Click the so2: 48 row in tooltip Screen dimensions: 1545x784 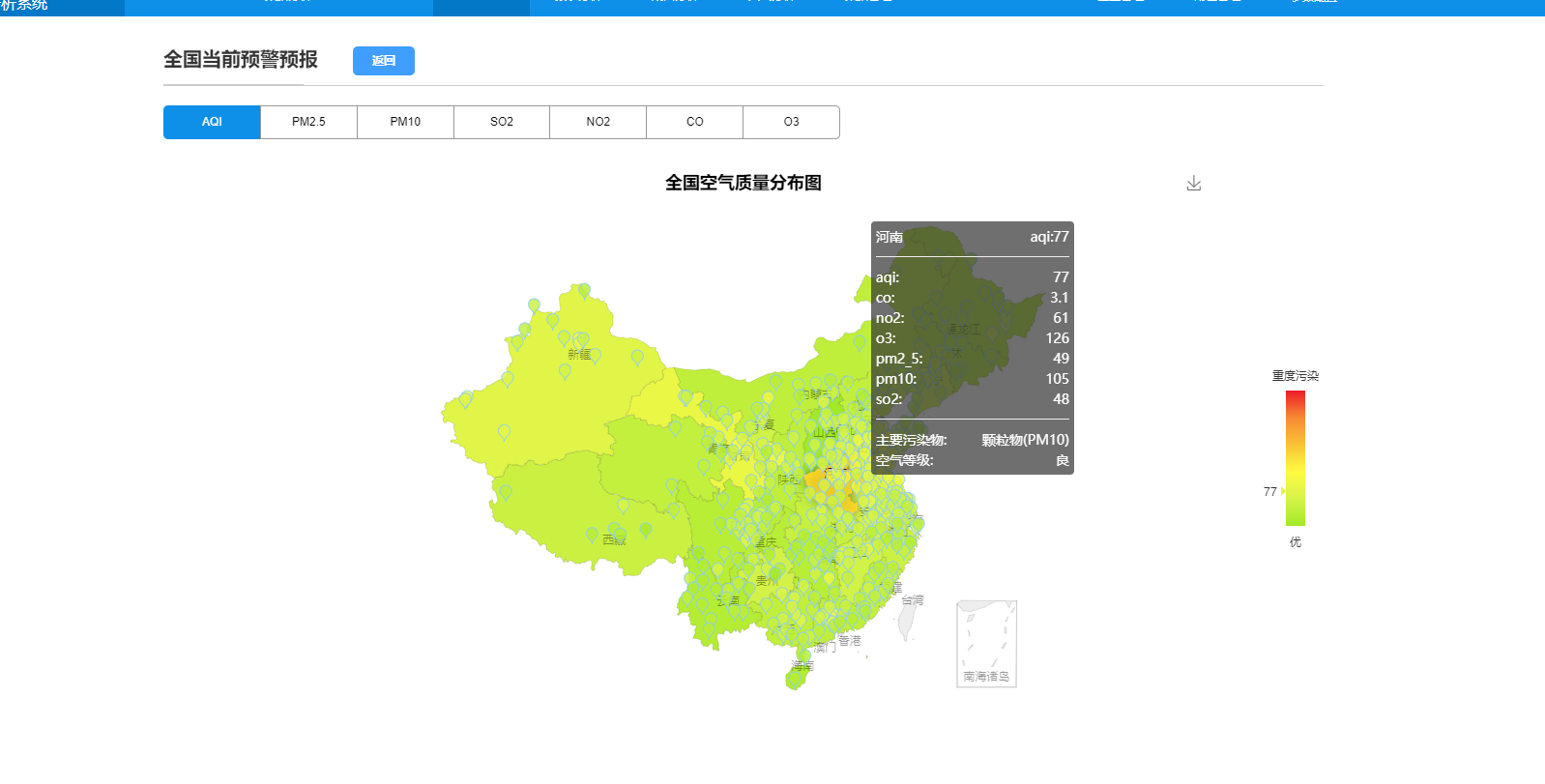(973, 399)
